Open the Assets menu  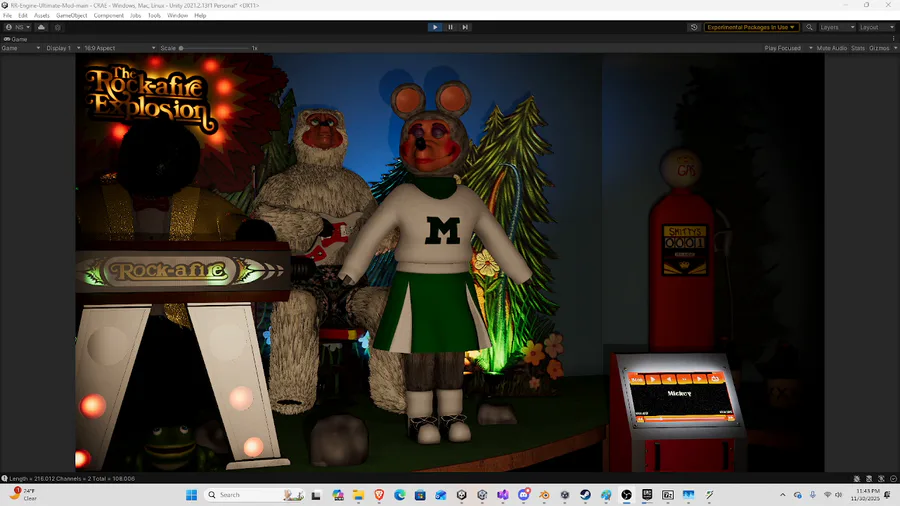click(41, 15)
